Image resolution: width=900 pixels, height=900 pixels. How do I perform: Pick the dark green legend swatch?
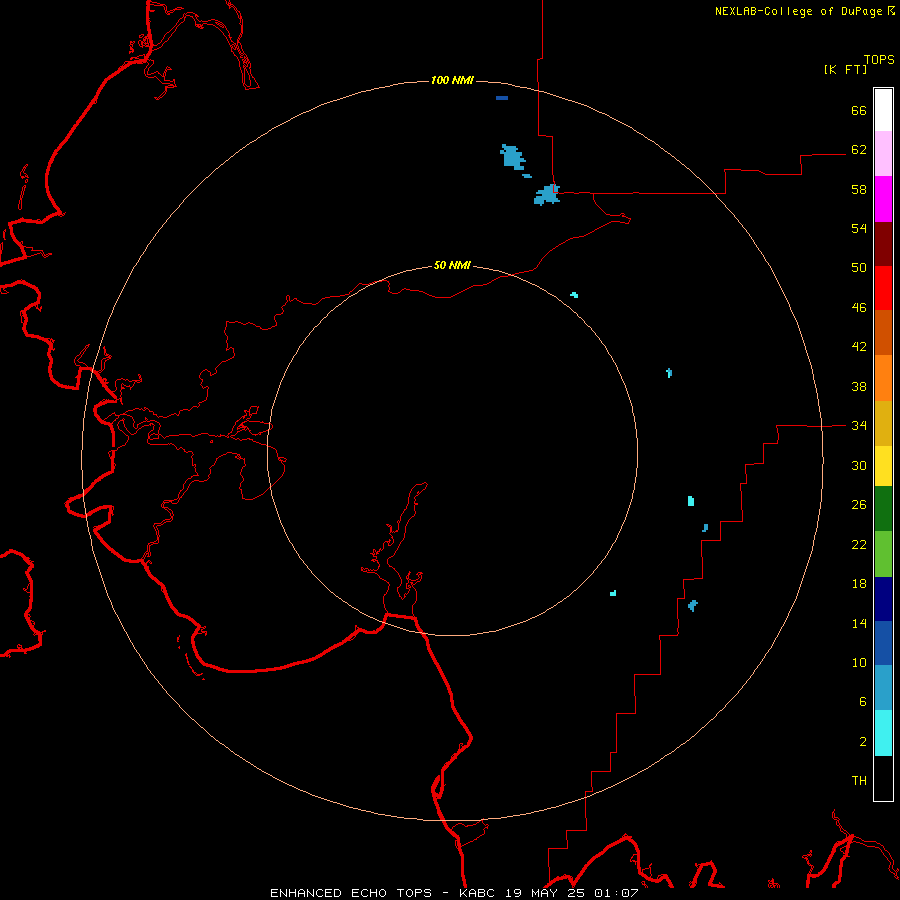883,509
